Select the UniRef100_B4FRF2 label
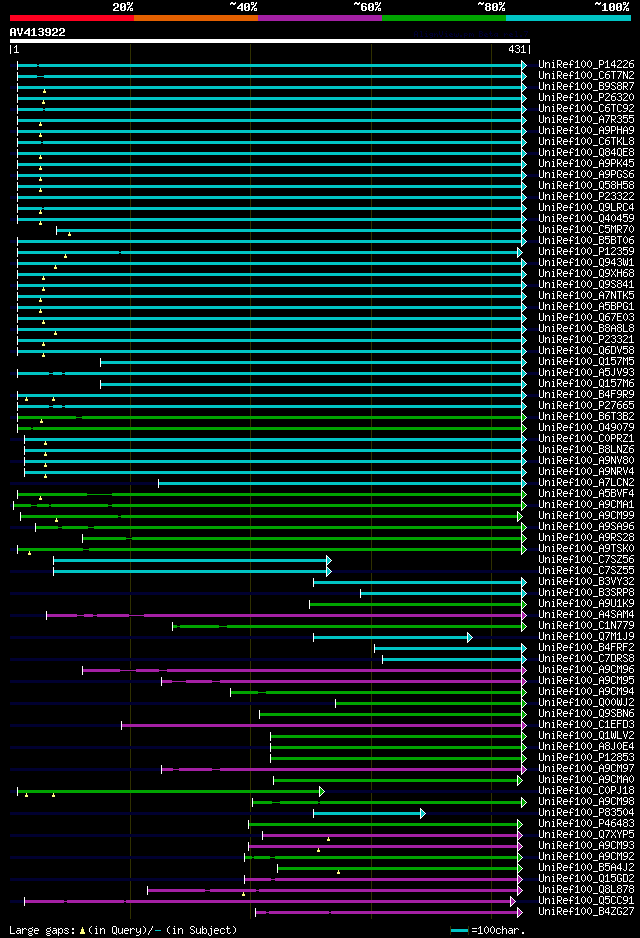 [586, 647]
